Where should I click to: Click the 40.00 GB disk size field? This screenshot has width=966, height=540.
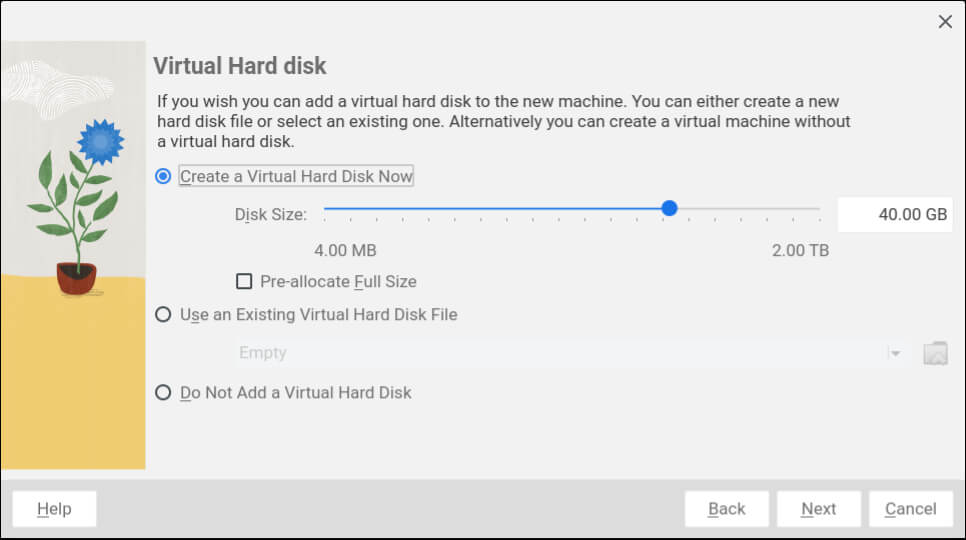click(895, 214)
